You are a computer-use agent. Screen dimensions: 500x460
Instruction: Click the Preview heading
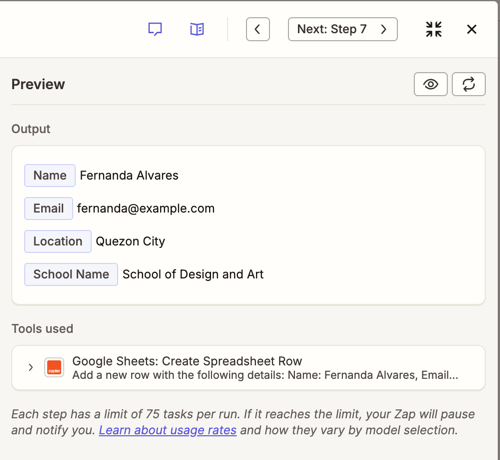(38, 84)
